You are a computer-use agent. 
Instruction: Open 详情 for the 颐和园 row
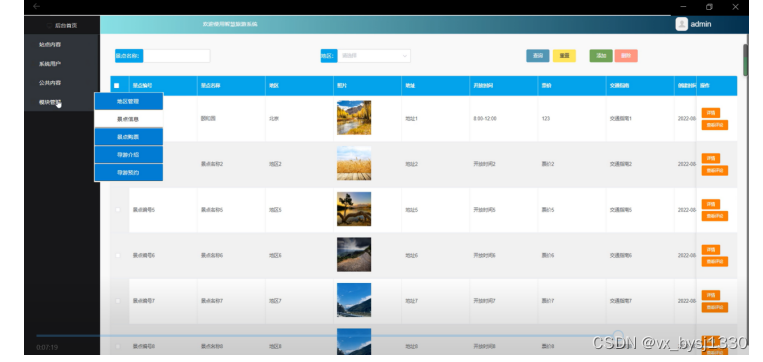[710, 113]
